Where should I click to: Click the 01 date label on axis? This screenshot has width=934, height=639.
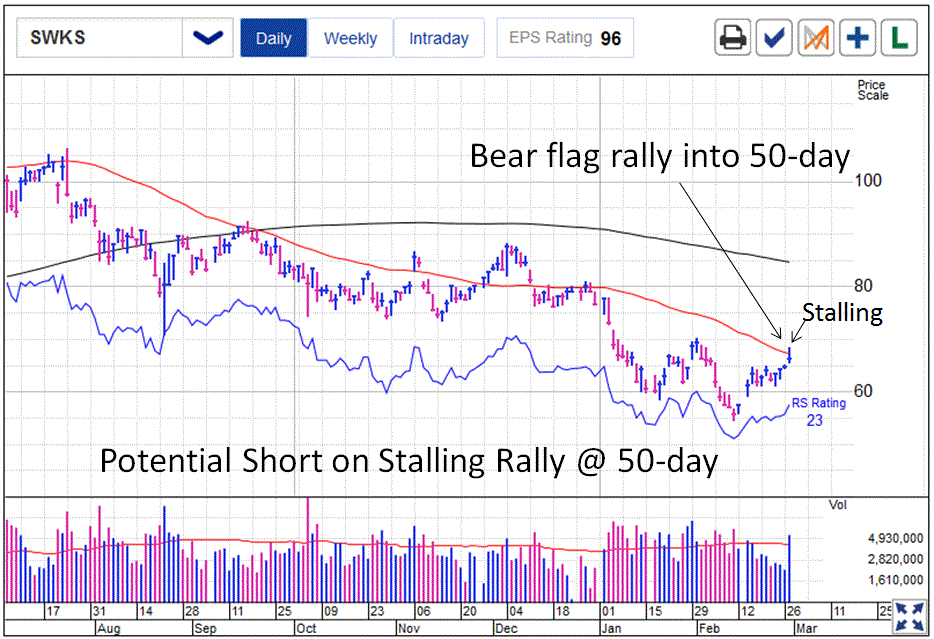click(608, 611)
